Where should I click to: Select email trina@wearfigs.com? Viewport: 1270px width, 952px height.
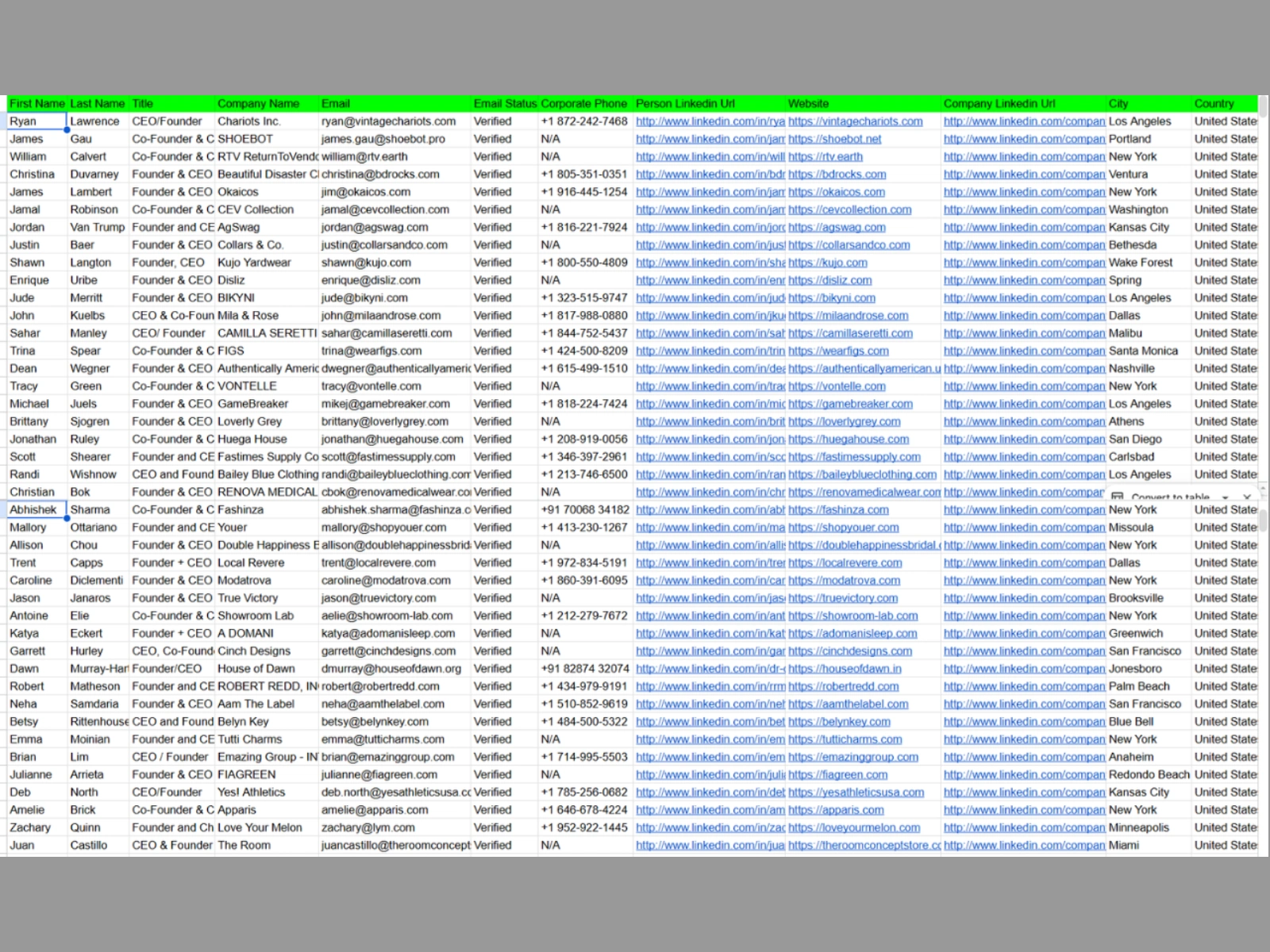[395, 351]
